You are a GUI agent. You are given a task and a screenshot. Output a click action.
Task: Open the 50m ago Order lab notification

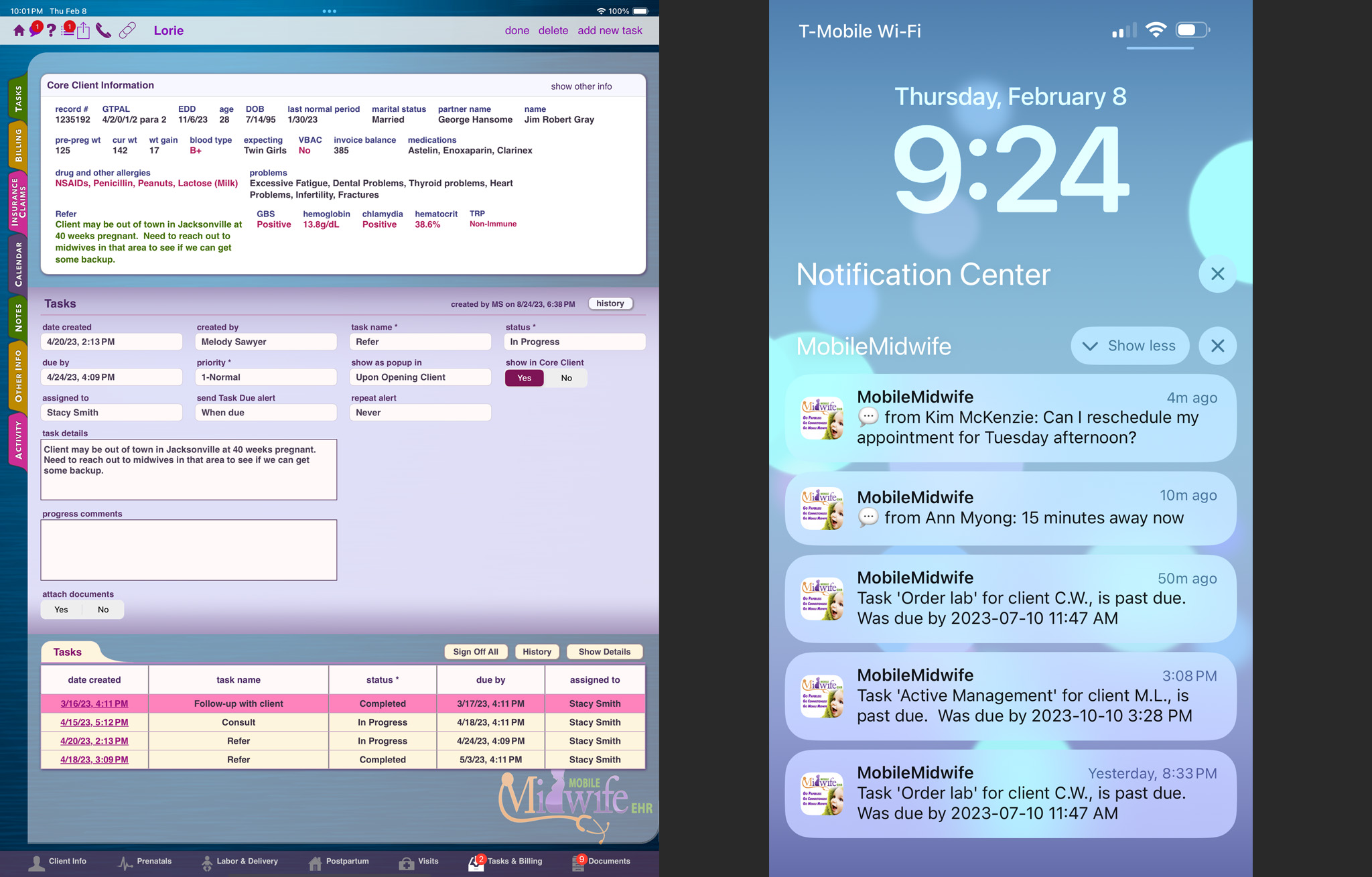1010,599
